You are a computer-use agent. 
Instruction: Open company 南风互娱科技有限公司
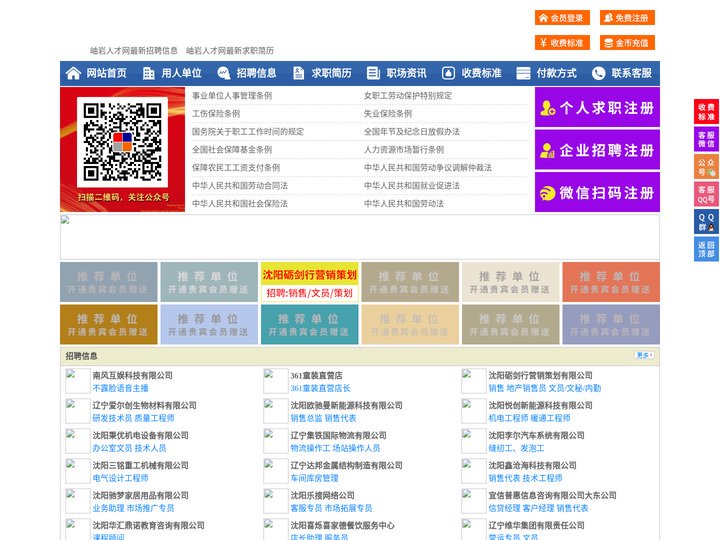coord(133,375)
